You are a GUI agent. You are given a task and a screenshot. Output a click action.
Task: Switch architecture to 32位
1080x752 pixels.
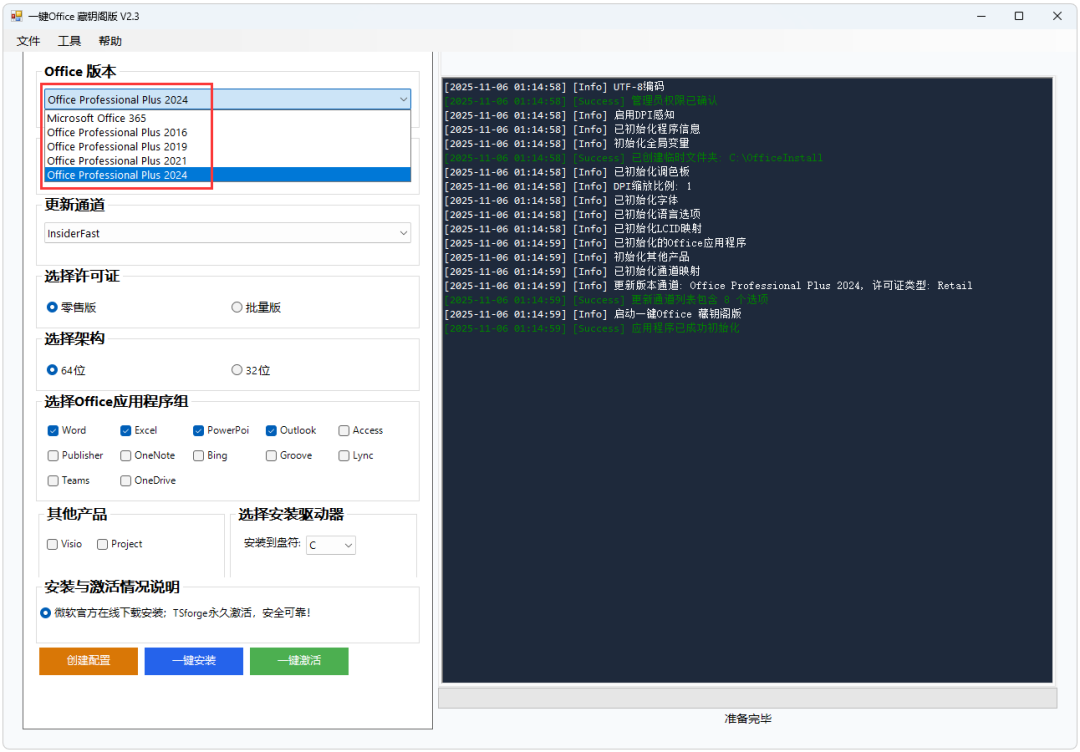[x=237, y=369]
